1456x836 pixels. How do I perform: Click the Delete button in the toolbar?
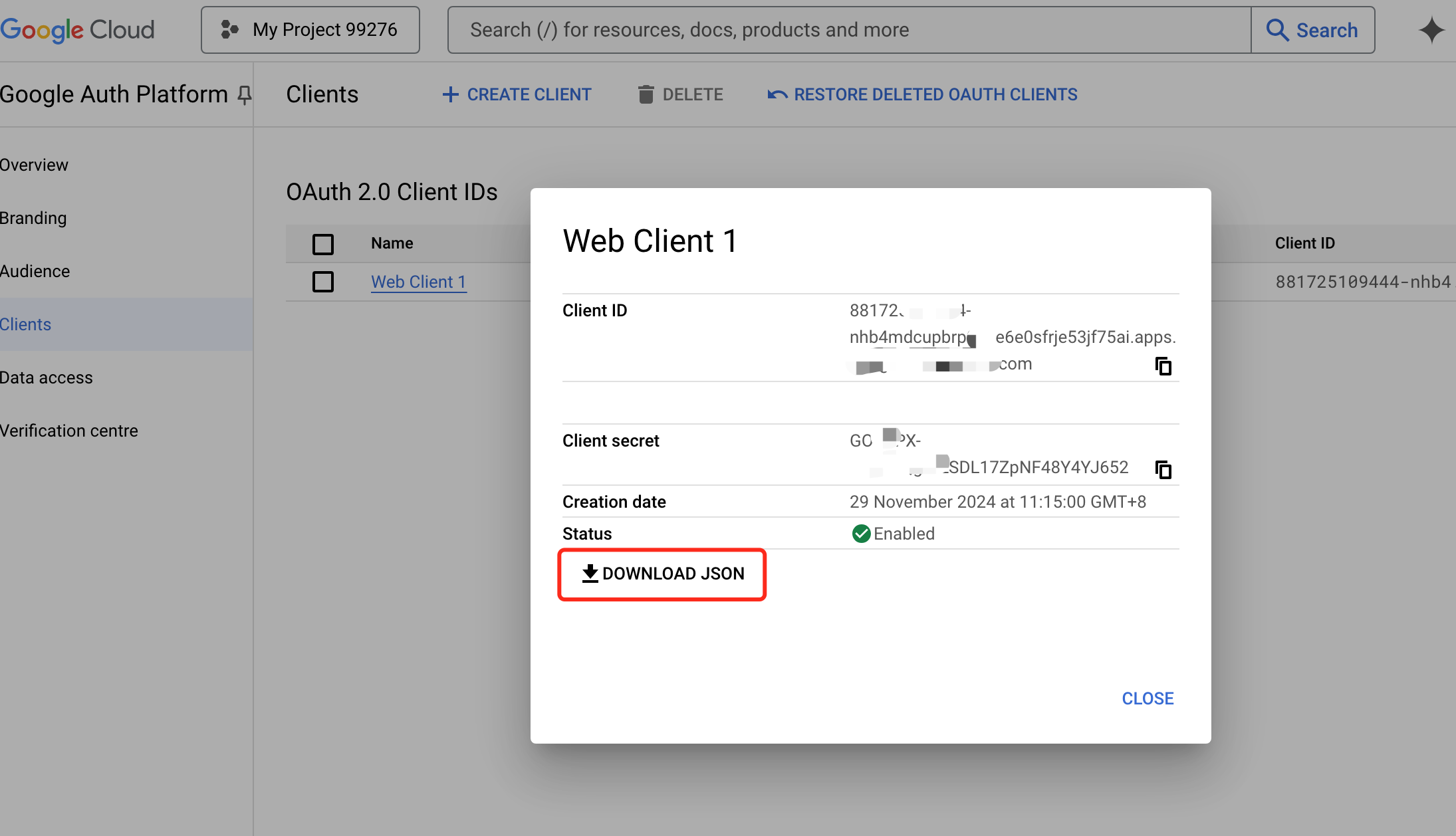click(x=680, y=94)
